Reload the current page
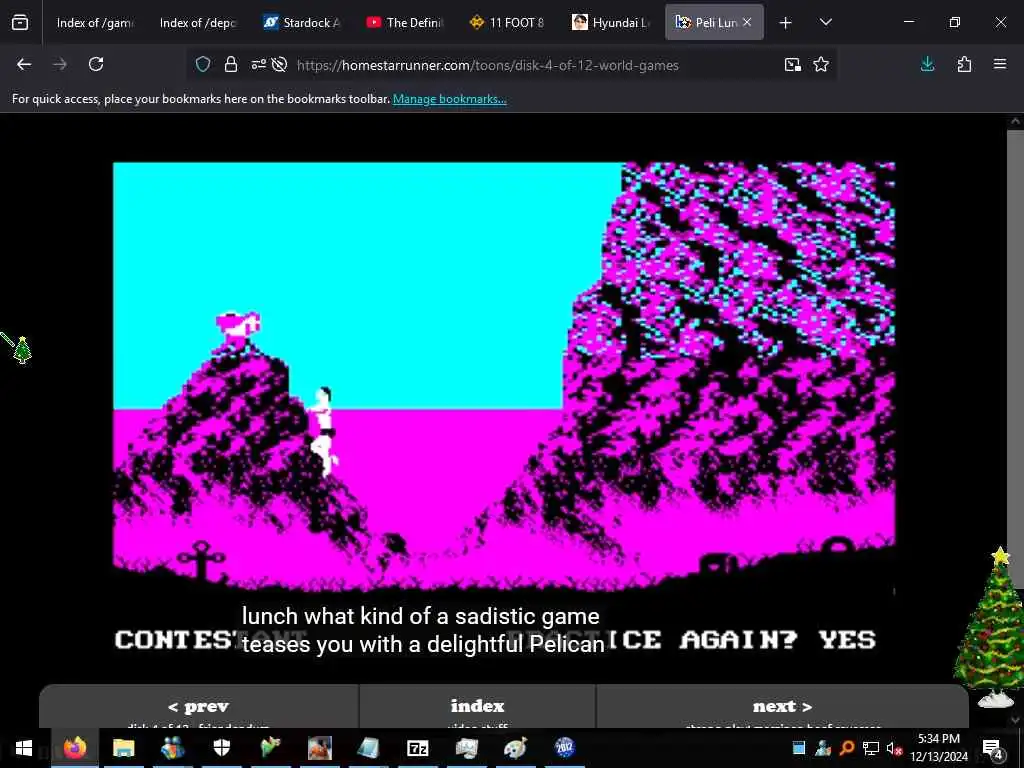The image size is (1024, 768). tap(96, 64)
